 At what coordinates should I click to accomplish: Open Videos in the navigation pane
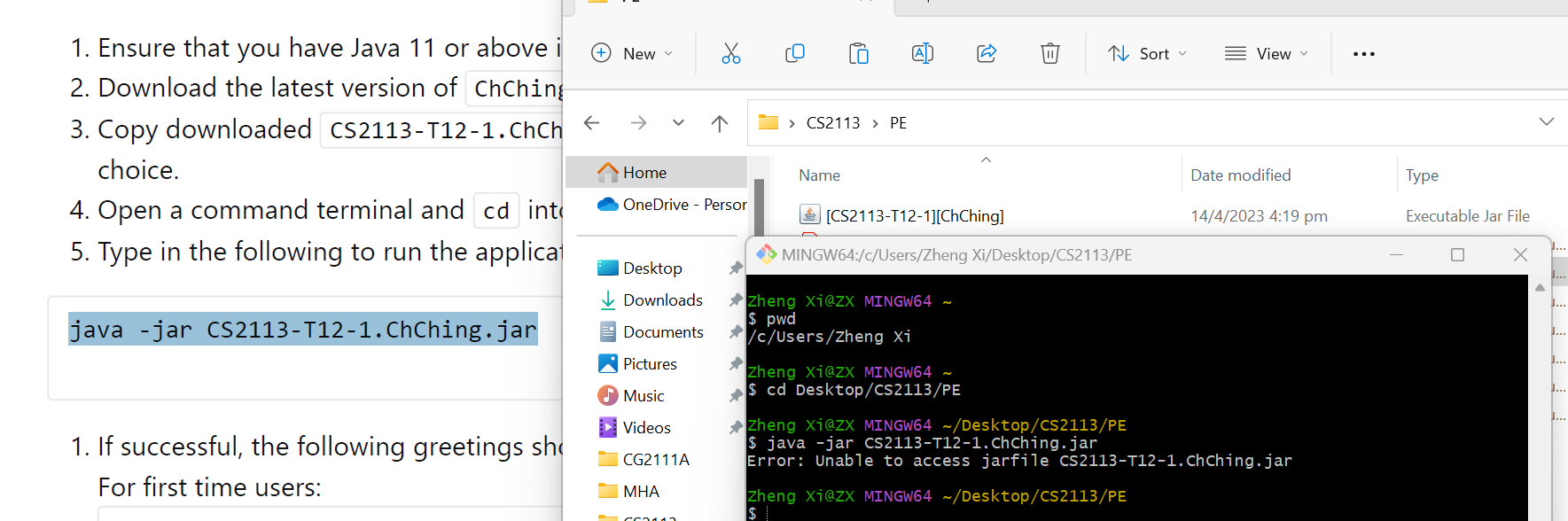pos(646,428)
